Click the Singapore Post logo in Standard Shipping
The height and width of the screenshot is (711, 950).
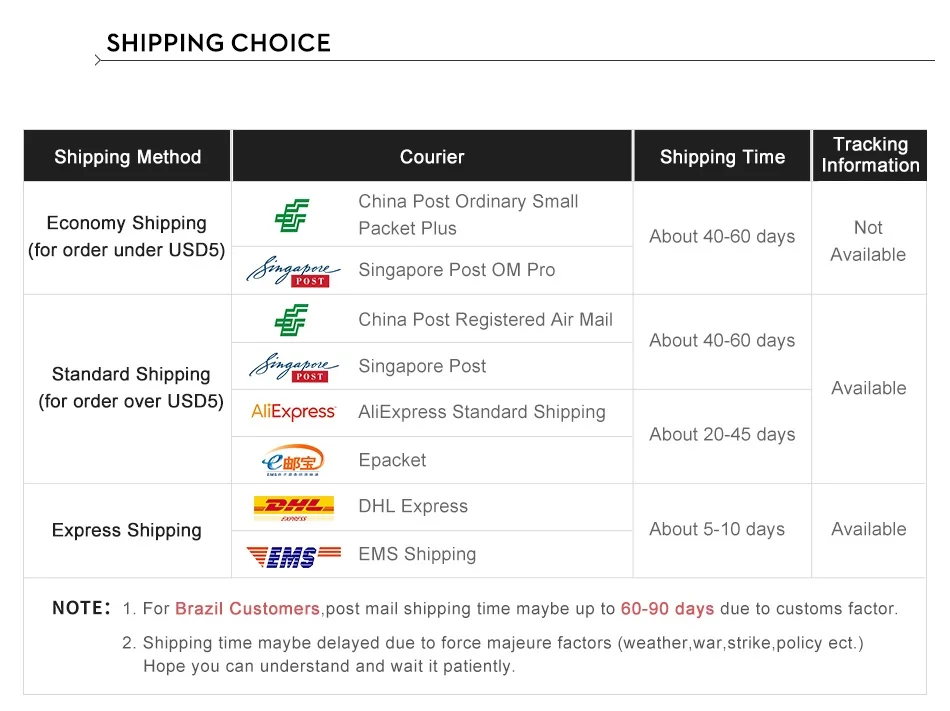coord(294,367)
